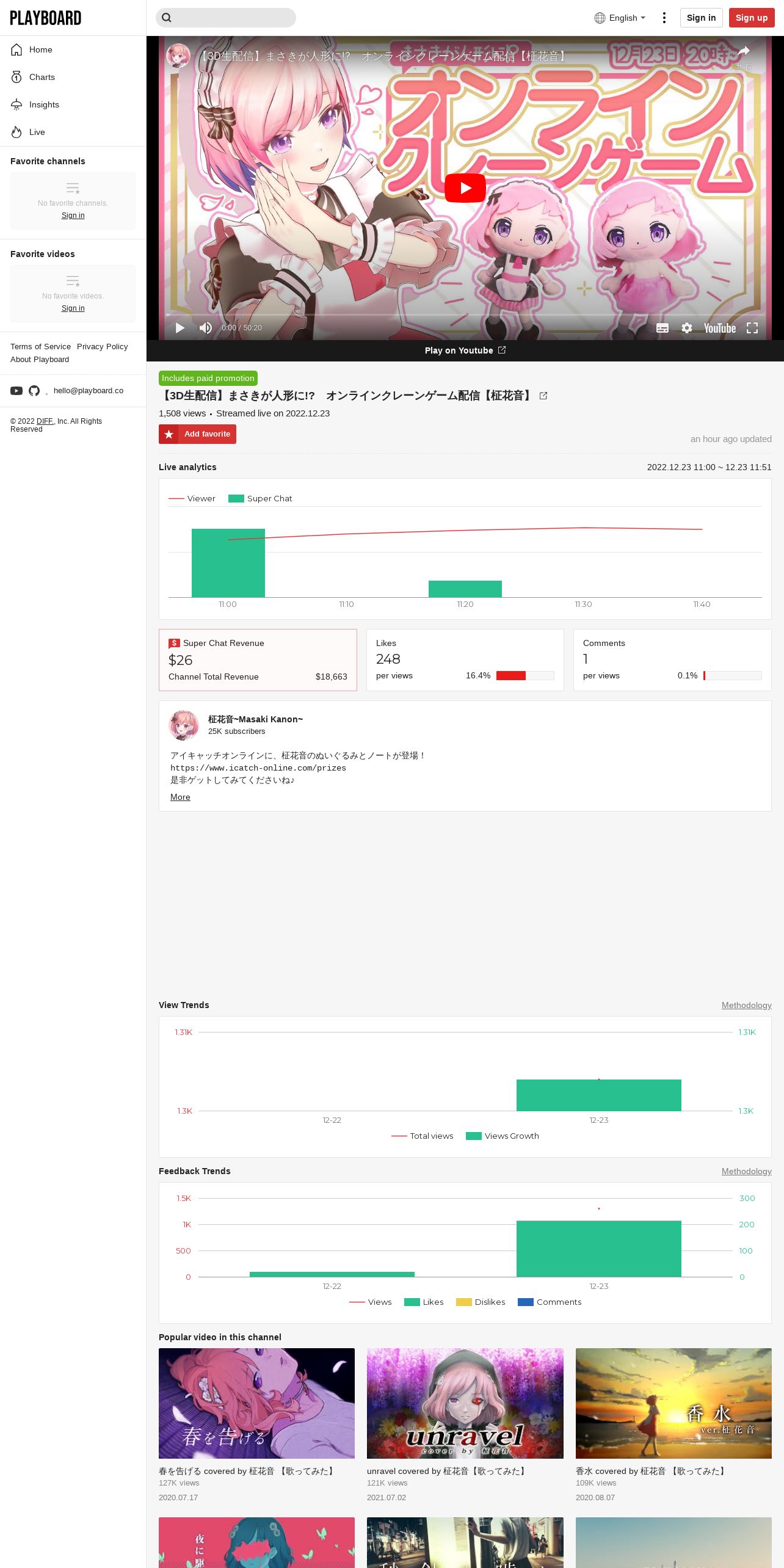Image resolution: width=784 pixels, height=1568 pixels.
Task: Click the 12-23 Views Growth bar
Action: click(x=599, y=1095)
